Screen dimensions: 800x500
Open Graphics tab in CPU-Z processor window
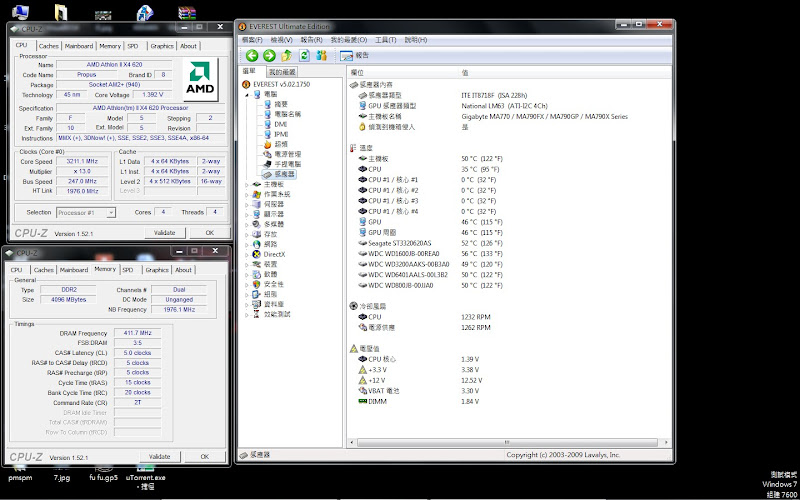pos(162,46)
